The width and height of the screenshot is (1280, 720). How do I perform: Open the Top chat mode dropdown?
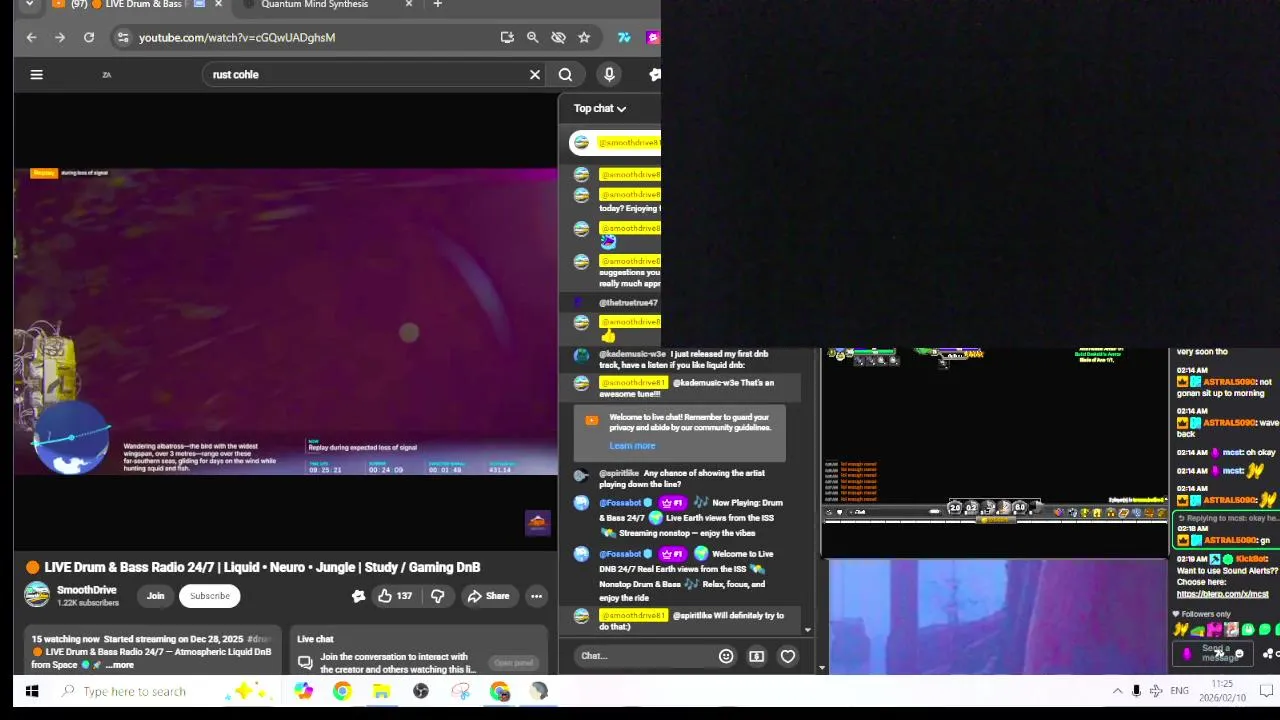click(600, 108)
